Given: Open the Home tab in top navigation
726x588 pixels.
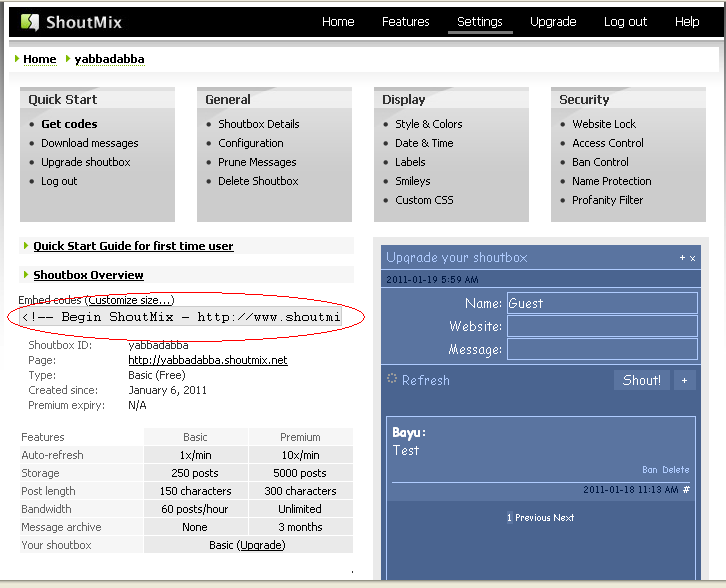Looking at the screenshot, I should click(x=338, y=22).
